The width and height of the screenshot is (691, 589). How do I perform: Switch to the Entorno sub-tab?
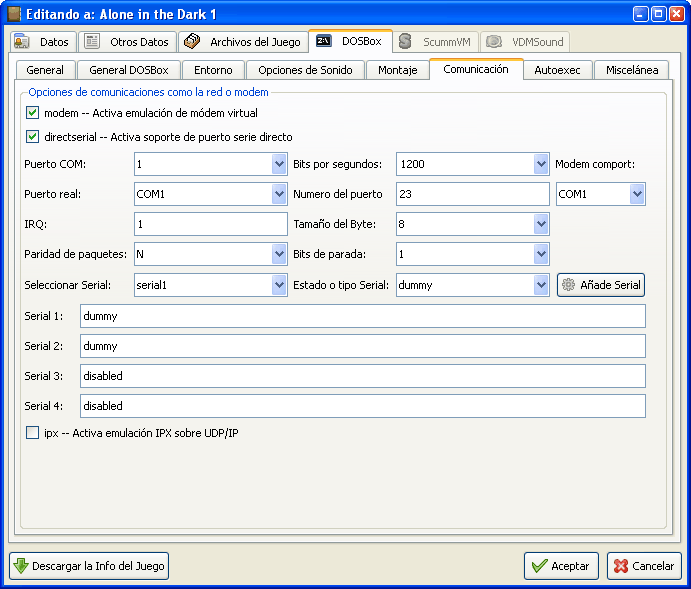pos(213,70)
